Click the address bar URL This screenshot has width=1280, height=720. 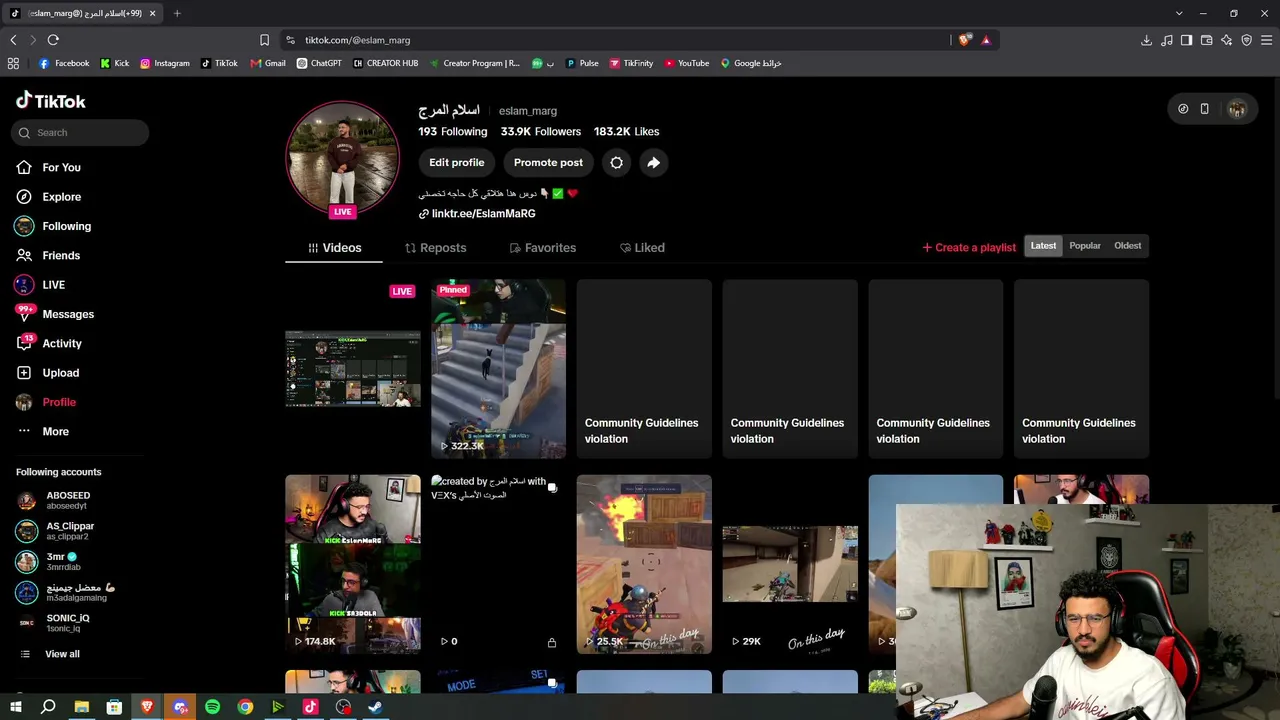pos(358,40)
